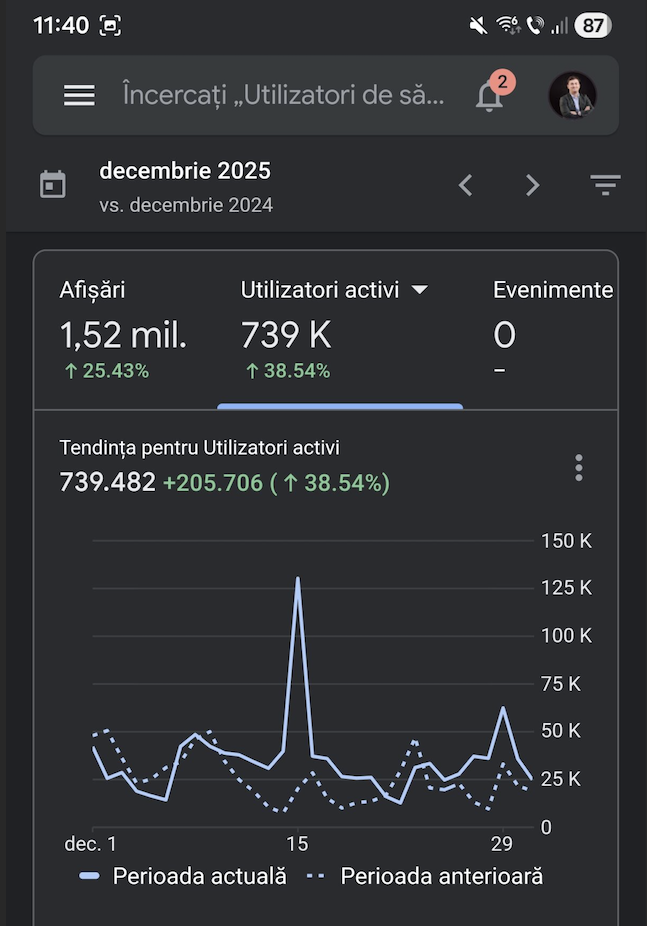Open notifications bell with 2 alerts
The image size is (647, 926).
click(490, 96)
